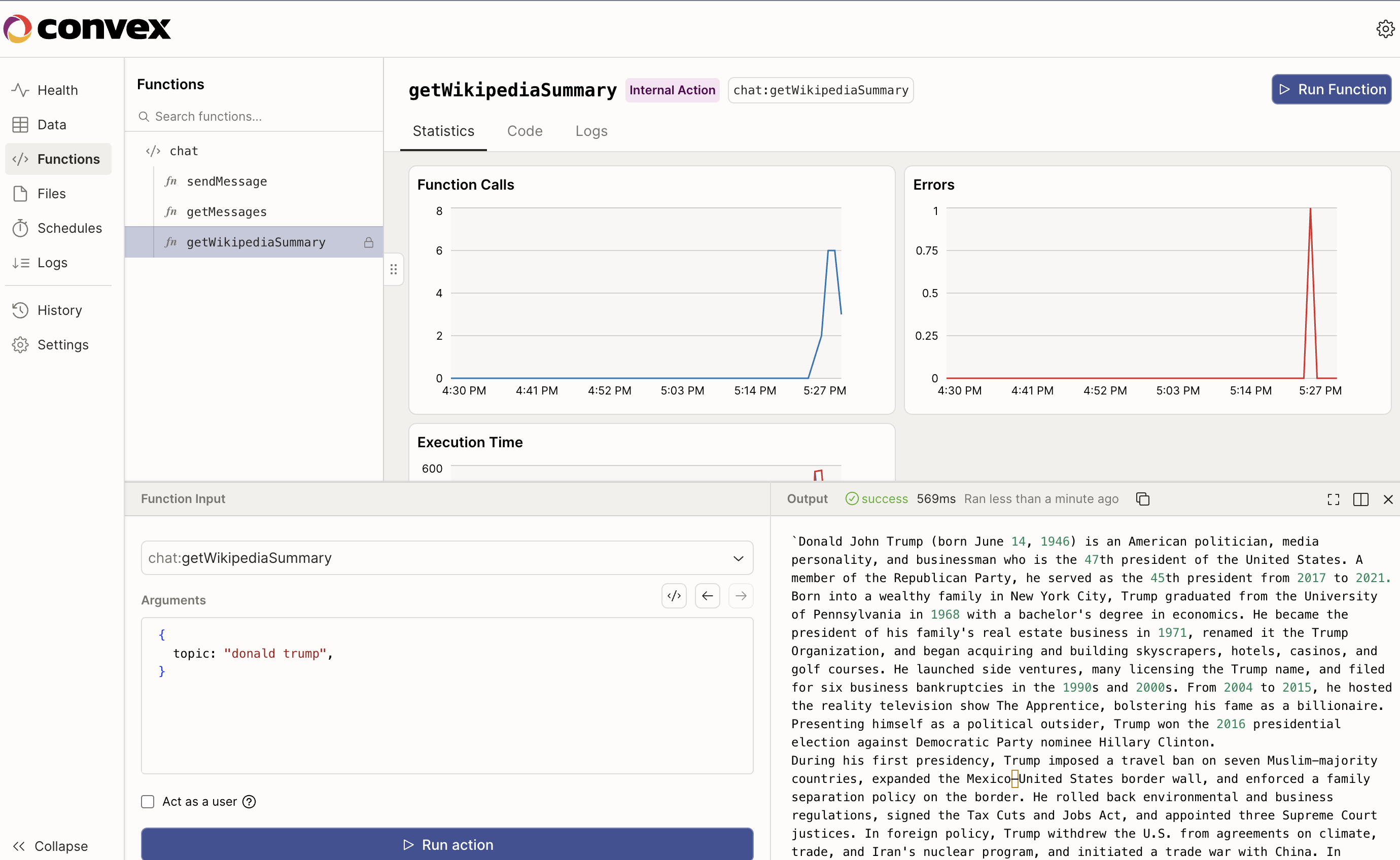The height and width of the screenshot is (860, 1400).
Task: Click the Function Input header
Action: pyautogui.click(x=183, y=499)
